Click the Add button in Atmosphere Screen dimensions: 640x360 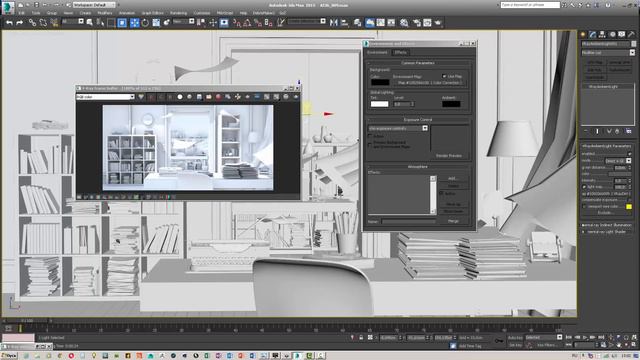[452, 178]
